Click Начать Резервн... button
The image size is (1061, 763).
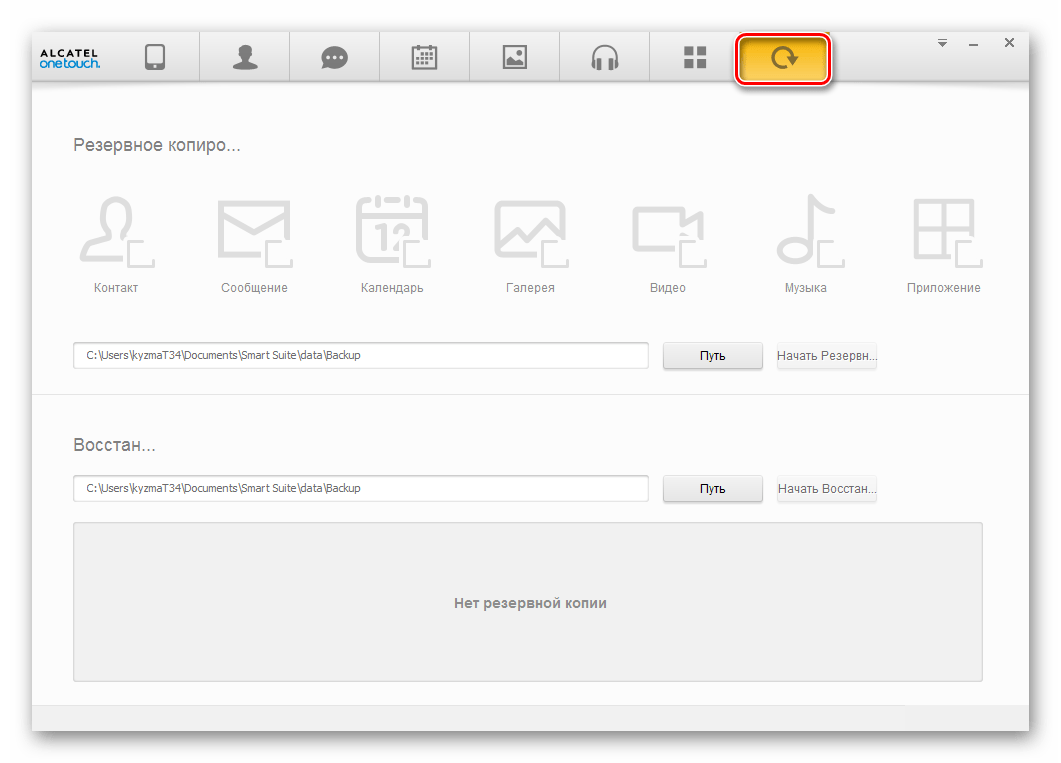click(x=826, y=356)
